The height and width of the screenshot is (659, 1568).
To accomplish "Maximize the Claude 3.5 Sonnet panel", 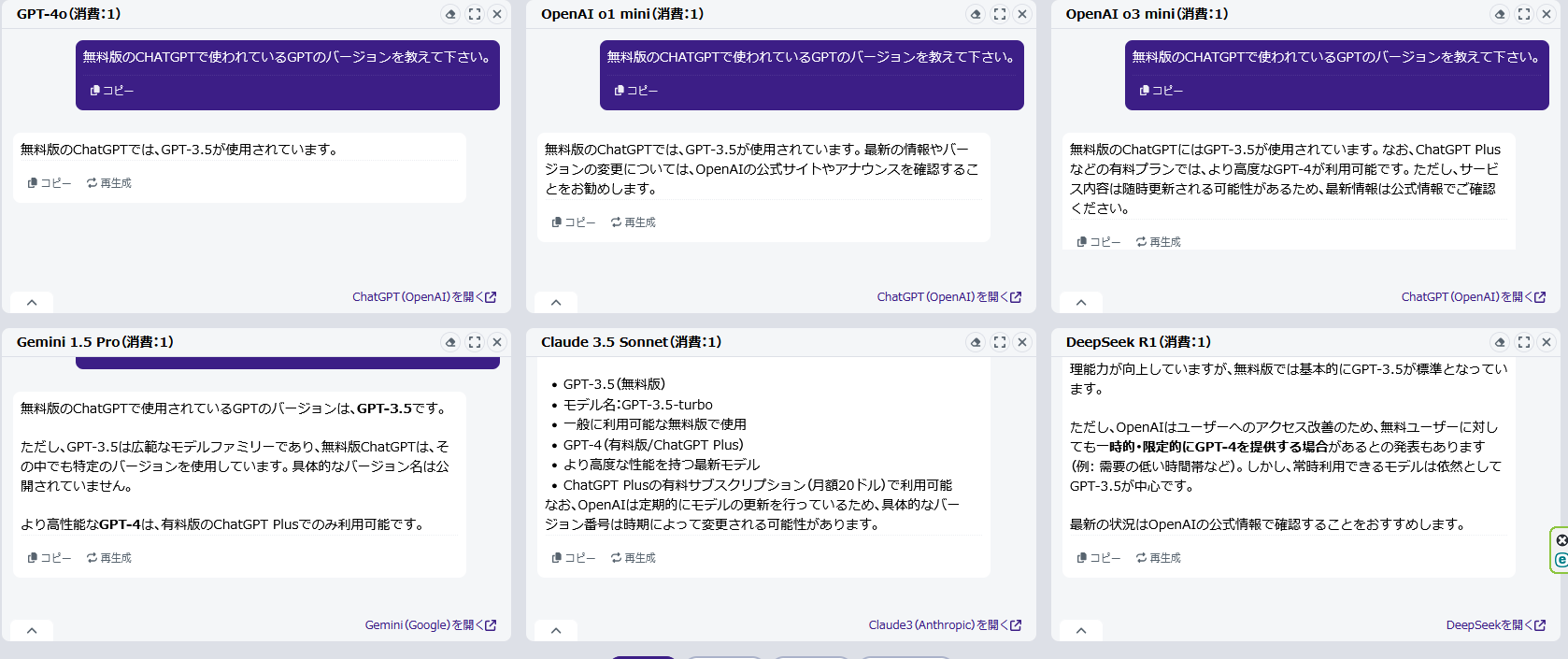I will click(1000, 342).
